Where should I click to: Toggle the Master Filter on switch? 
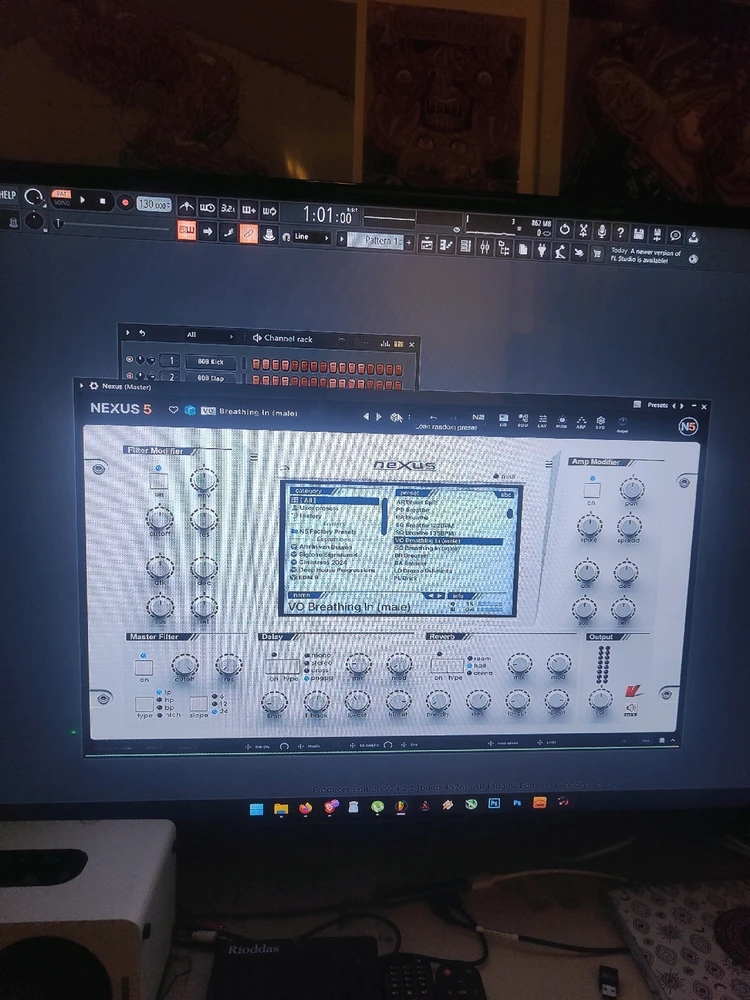click(x=144, y=666)
